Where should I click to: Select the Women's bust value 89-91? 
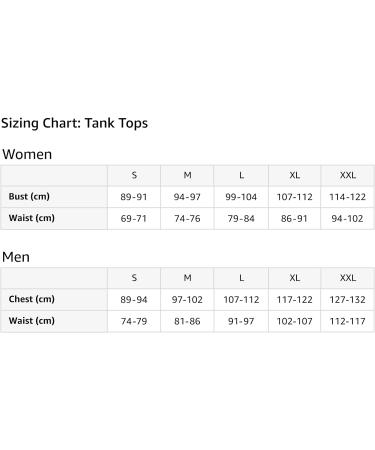click(134, 197)
